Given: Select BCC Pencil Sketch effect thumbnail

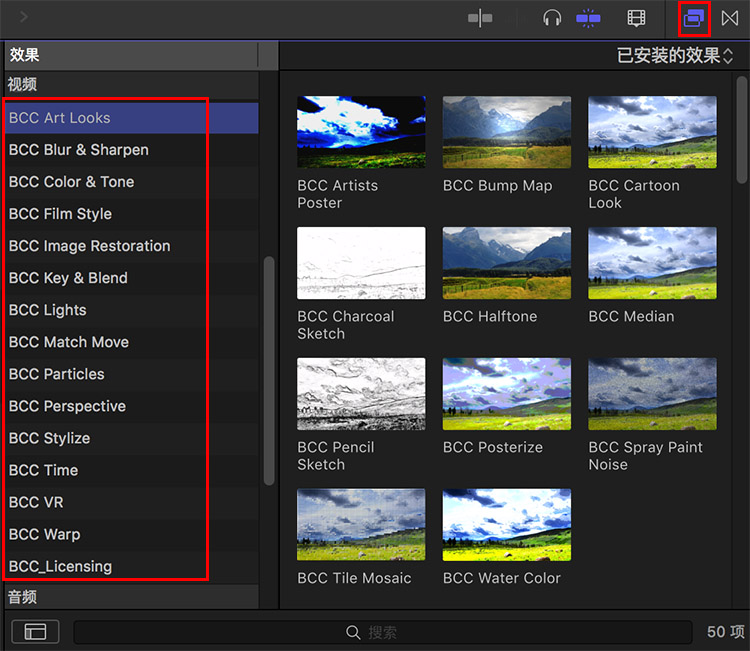Looking at the screenshot, I should [361, 394].
